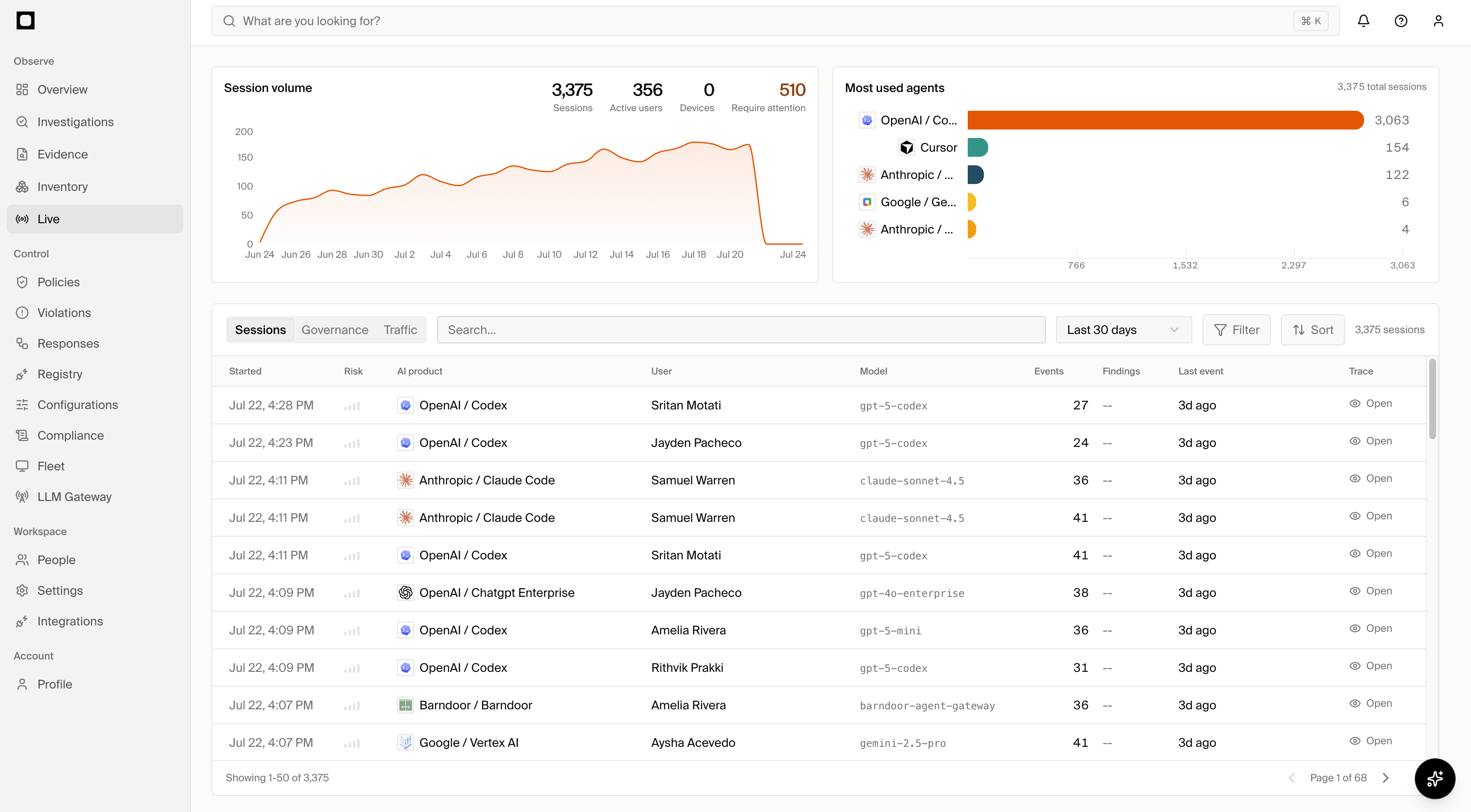The height and width of the screenshot is (812, 1471).
Task: Click the Live broadcast icon
Action: pyautogui.click(x=22, y=219)
